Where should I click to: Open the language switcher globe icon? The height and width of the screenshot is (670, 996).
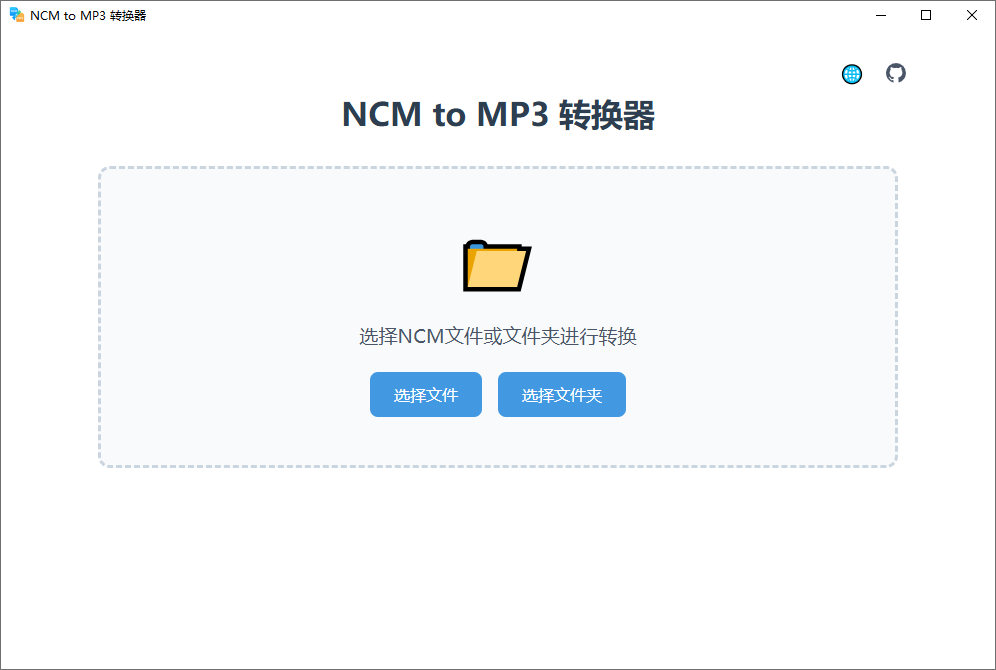pos(852,74)
